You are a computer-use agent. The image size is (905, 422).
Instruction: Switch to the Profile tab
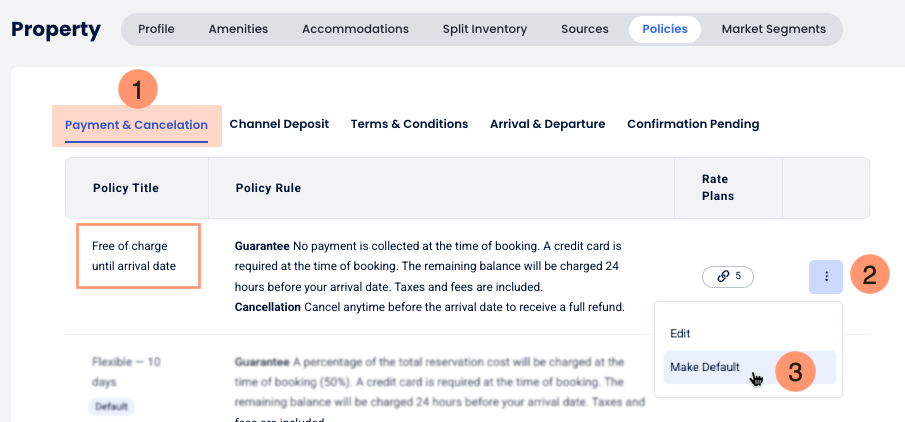156,29
